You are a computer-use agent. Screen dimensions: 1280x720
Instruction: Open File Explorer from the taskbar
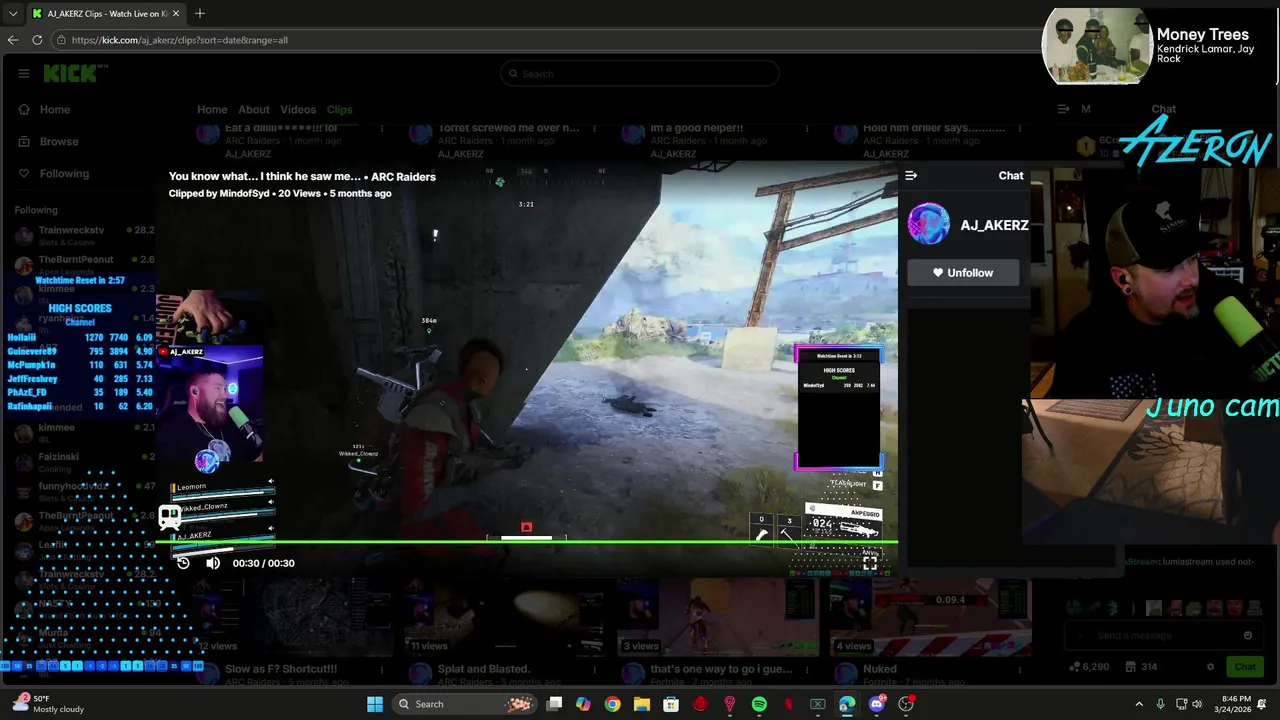coord(642,704)
